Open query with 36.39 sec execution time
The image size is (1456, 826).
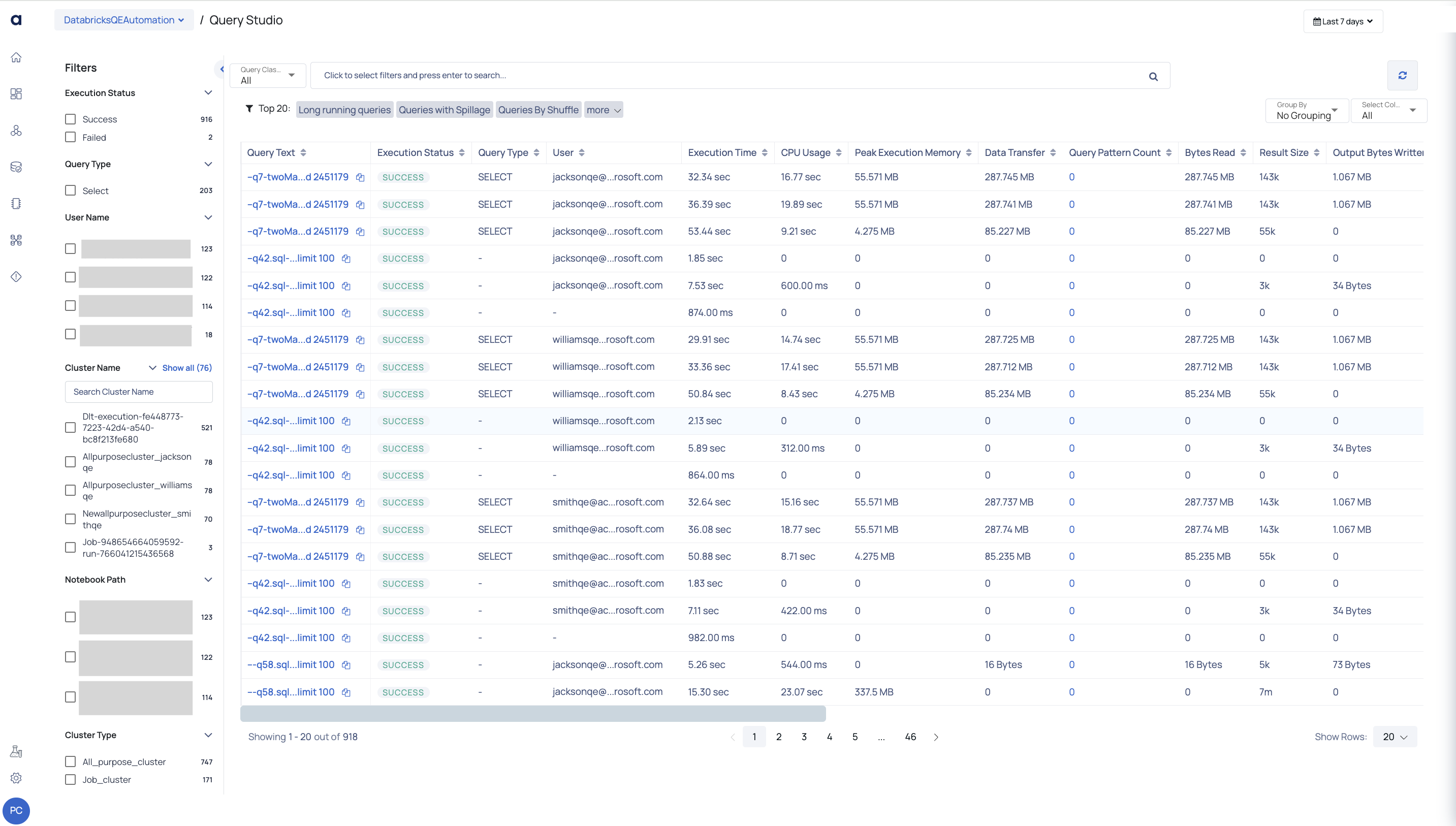pyautogui.click(x=298, y=204)
